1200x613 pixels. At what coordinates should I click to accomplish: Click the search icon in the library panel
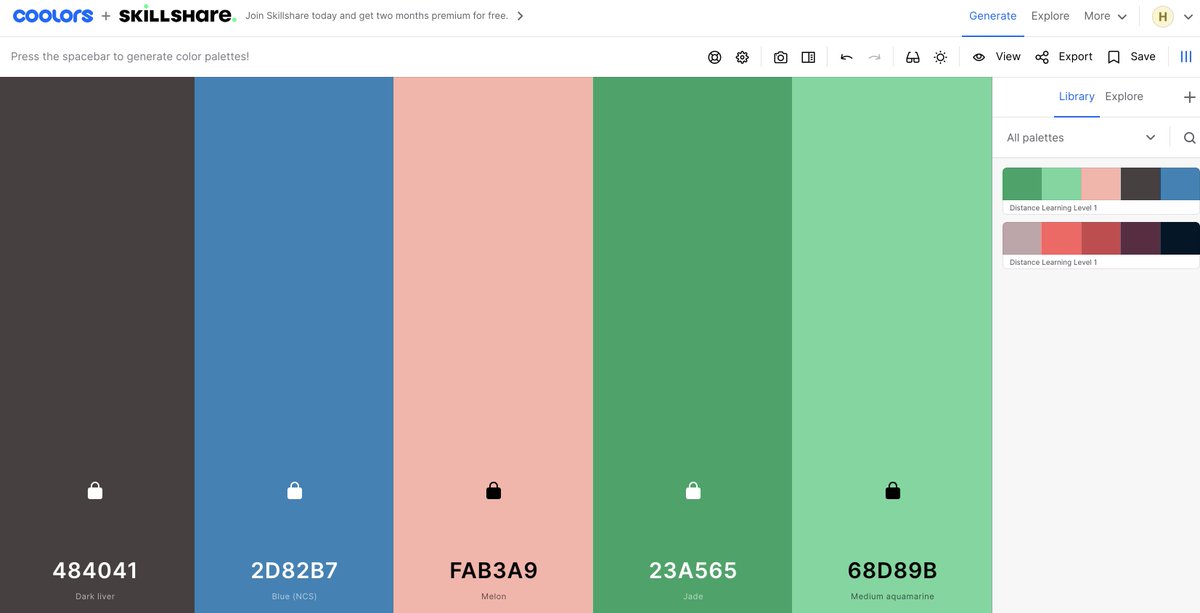1189,138
